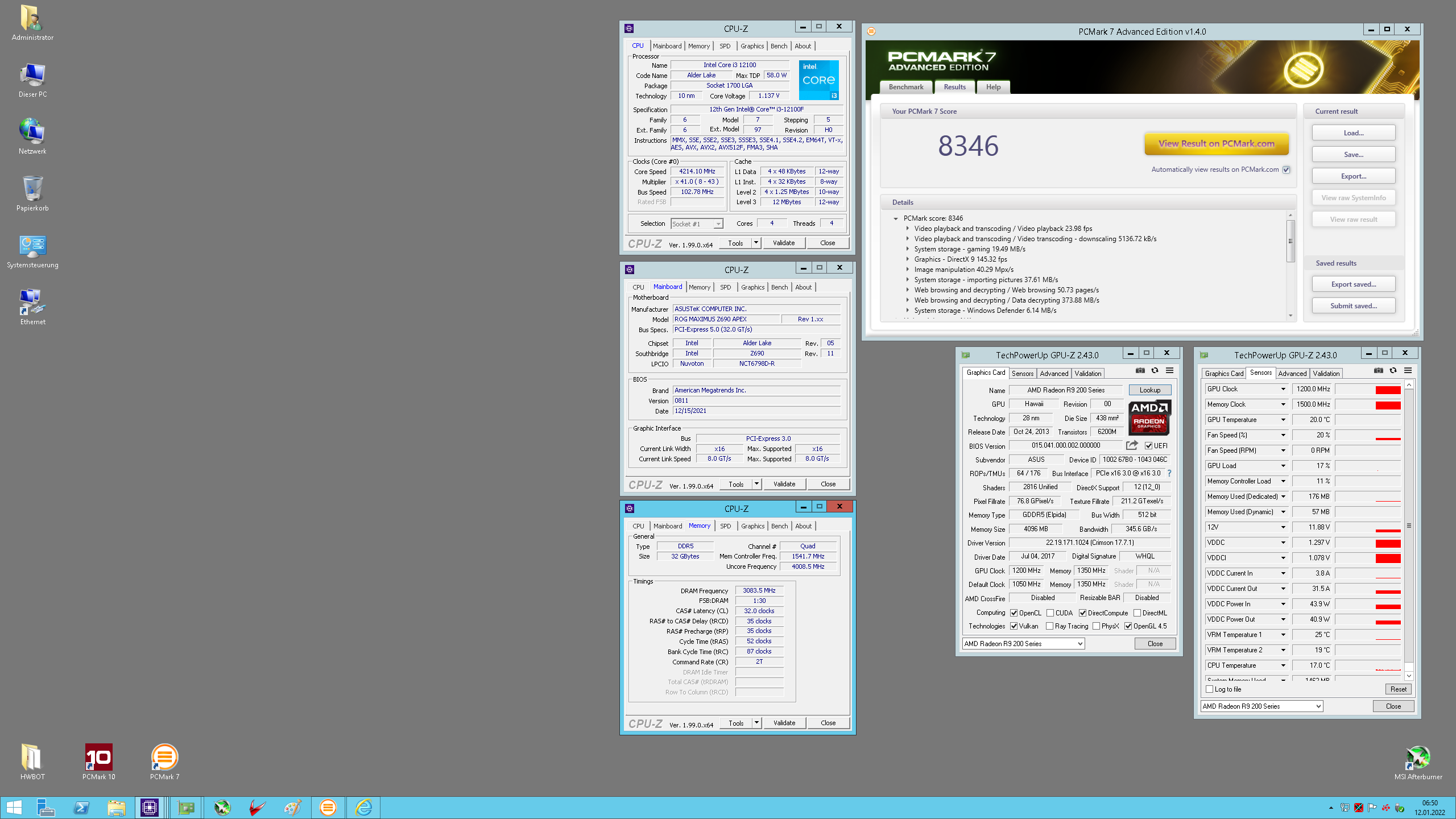Enable the Log to file checkbox
This screenshot has height=819, width=1456.
1210,689
